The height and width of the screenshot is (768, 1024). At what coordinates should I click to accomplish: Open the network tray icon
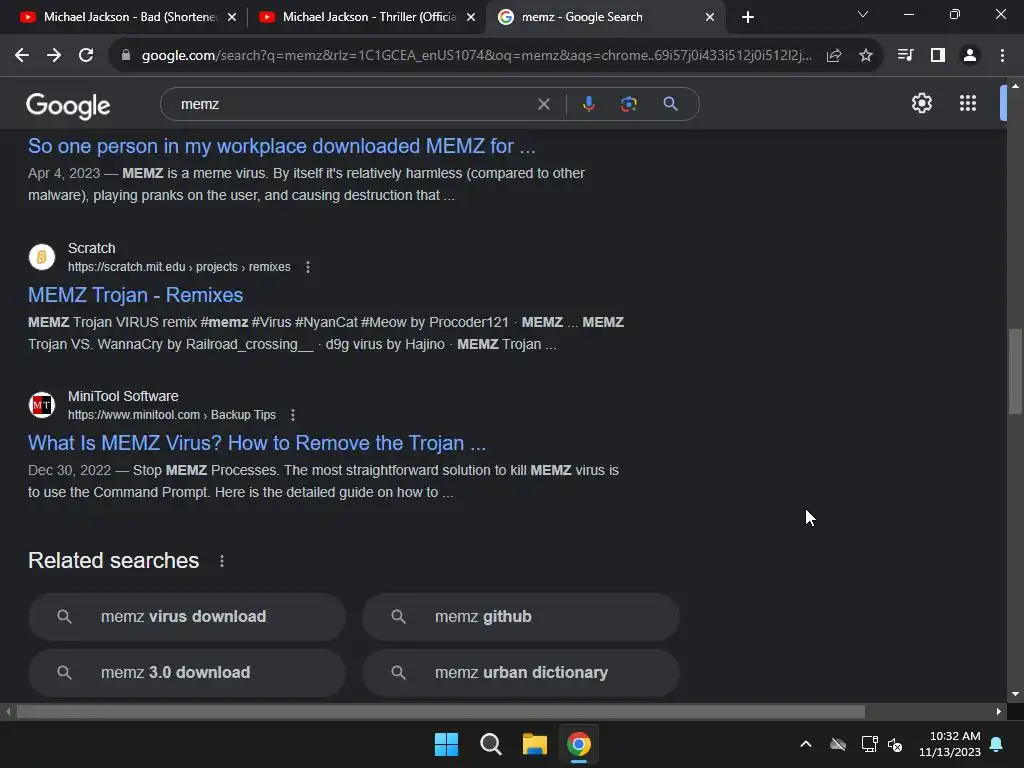click(869, 744)
